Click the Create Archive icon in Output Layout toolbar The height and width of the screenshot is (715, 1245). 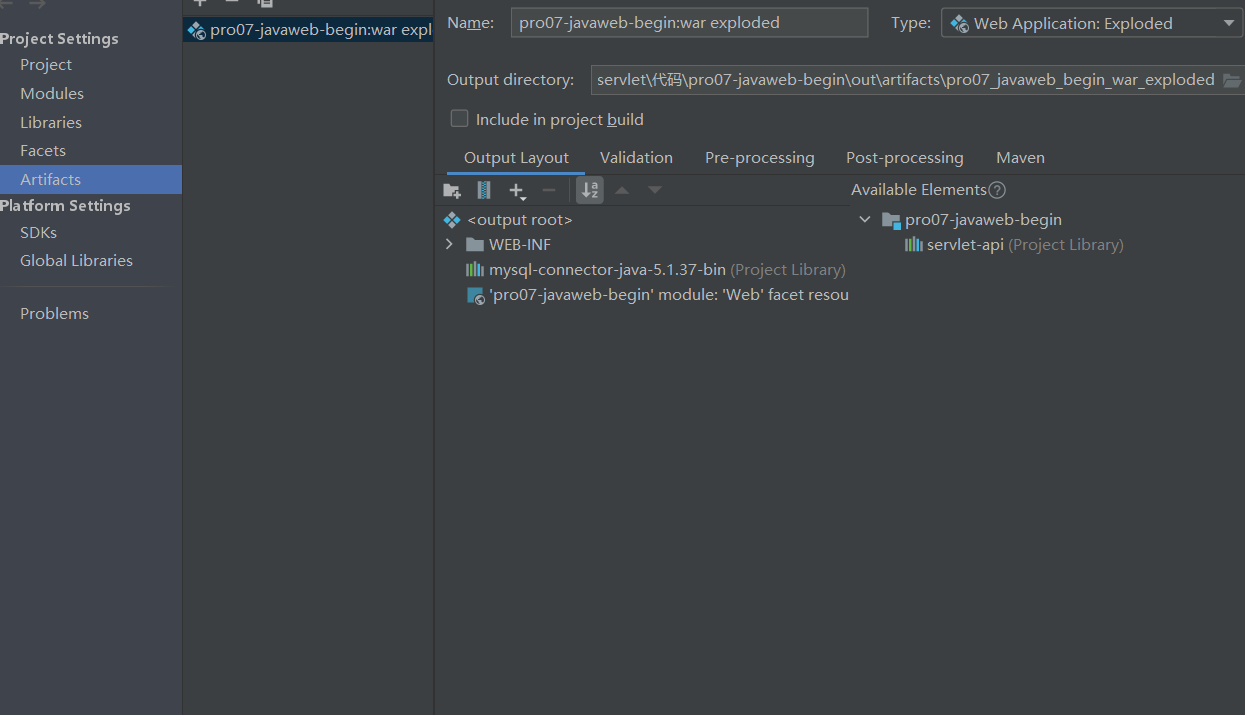(483, 190)
